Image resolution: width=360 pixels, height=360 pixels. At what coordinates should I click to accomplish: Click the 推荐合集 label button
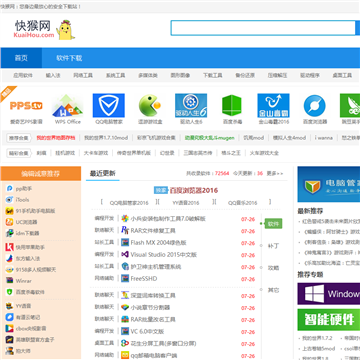tap(19, 138)
